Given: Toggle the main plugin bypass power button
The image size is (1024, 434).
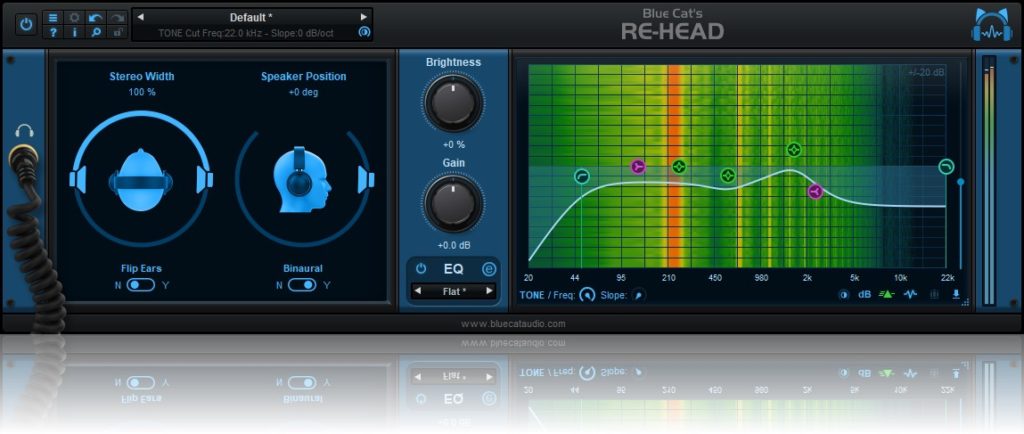Looking at the screenshot, I should click(25, 23).
